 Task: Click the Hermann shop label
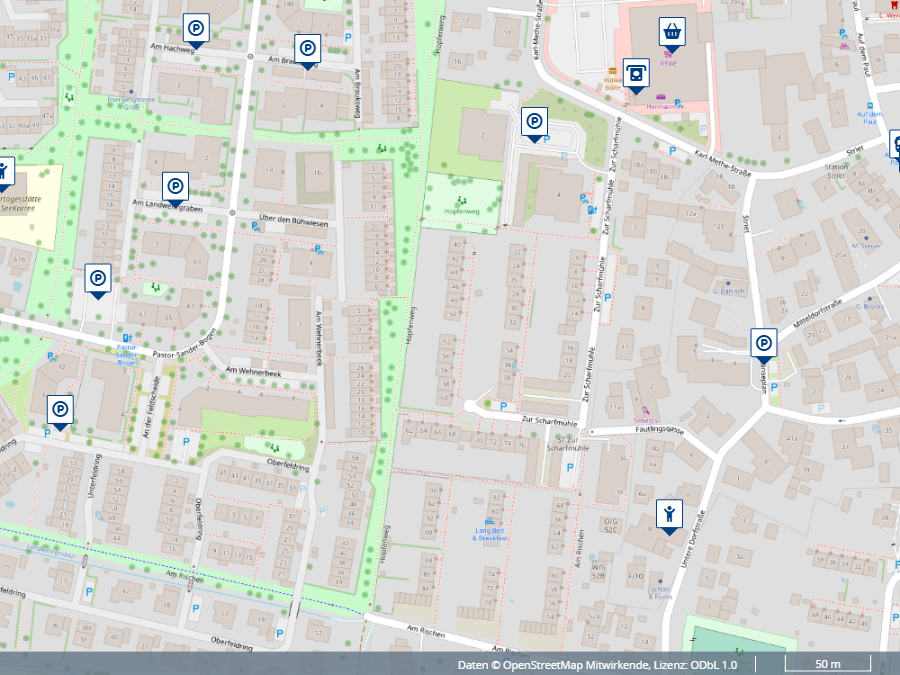coord(661,106)
